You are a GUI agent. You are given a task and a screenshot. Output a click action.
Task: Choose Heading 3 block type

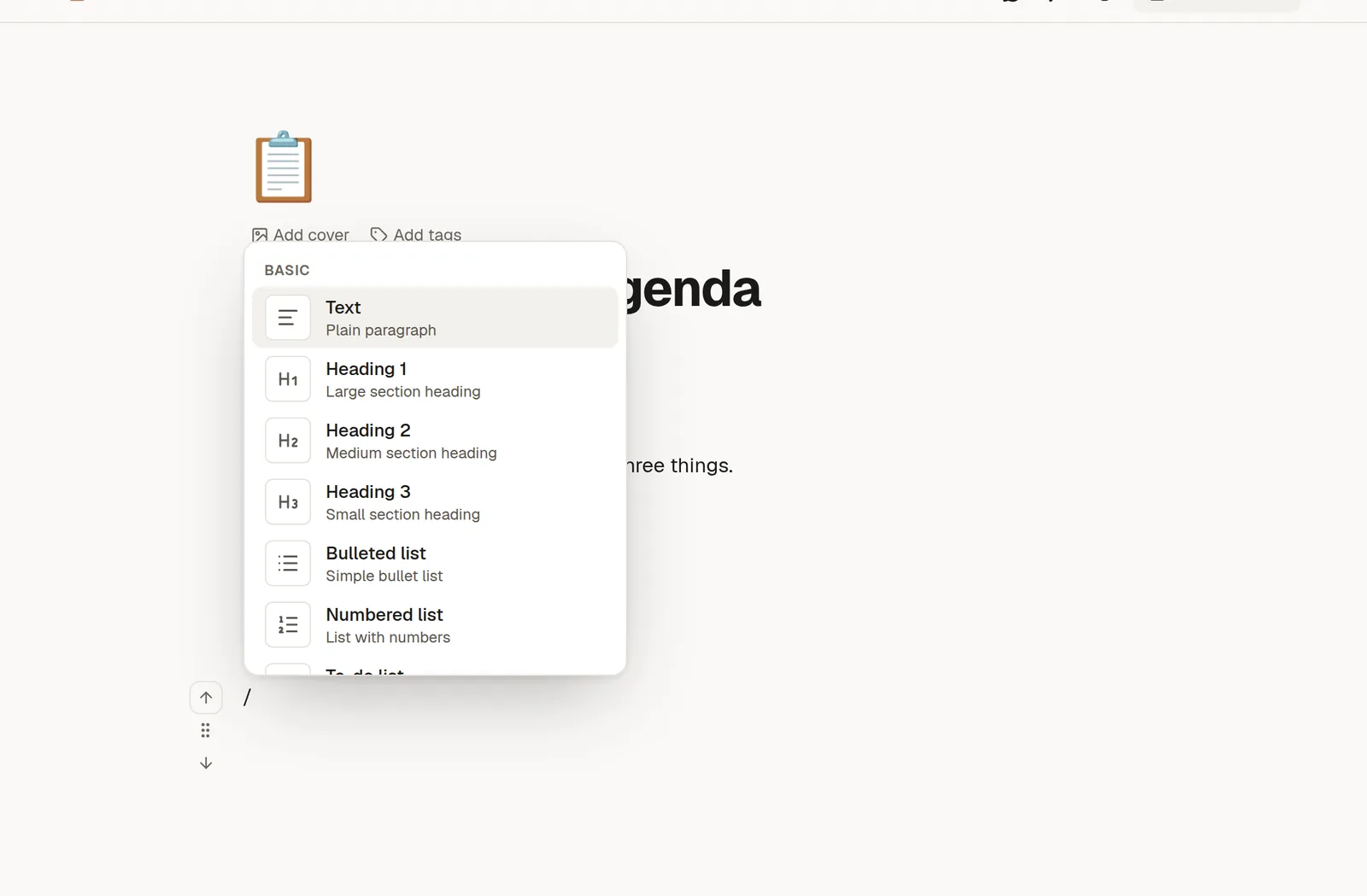435,502
